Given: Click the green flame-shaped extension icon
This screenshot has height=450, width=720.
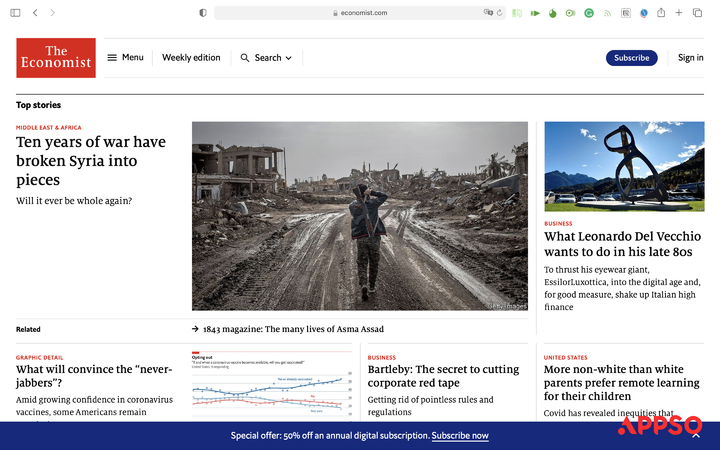Looking at the screenshot, I should 552,13.
